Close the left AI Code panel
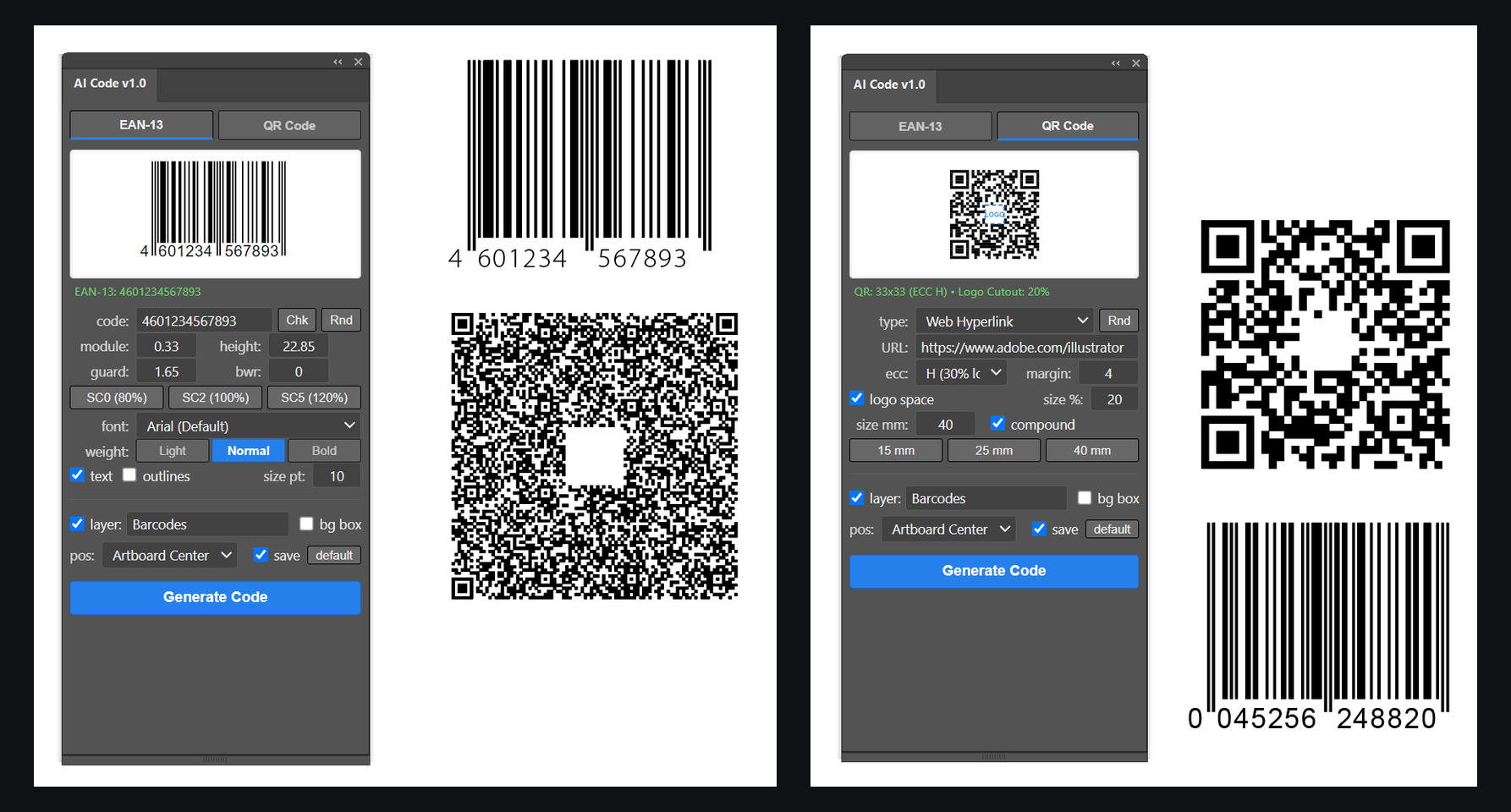The height and width of the screenshot is (812, 1511). click(358, 62)
